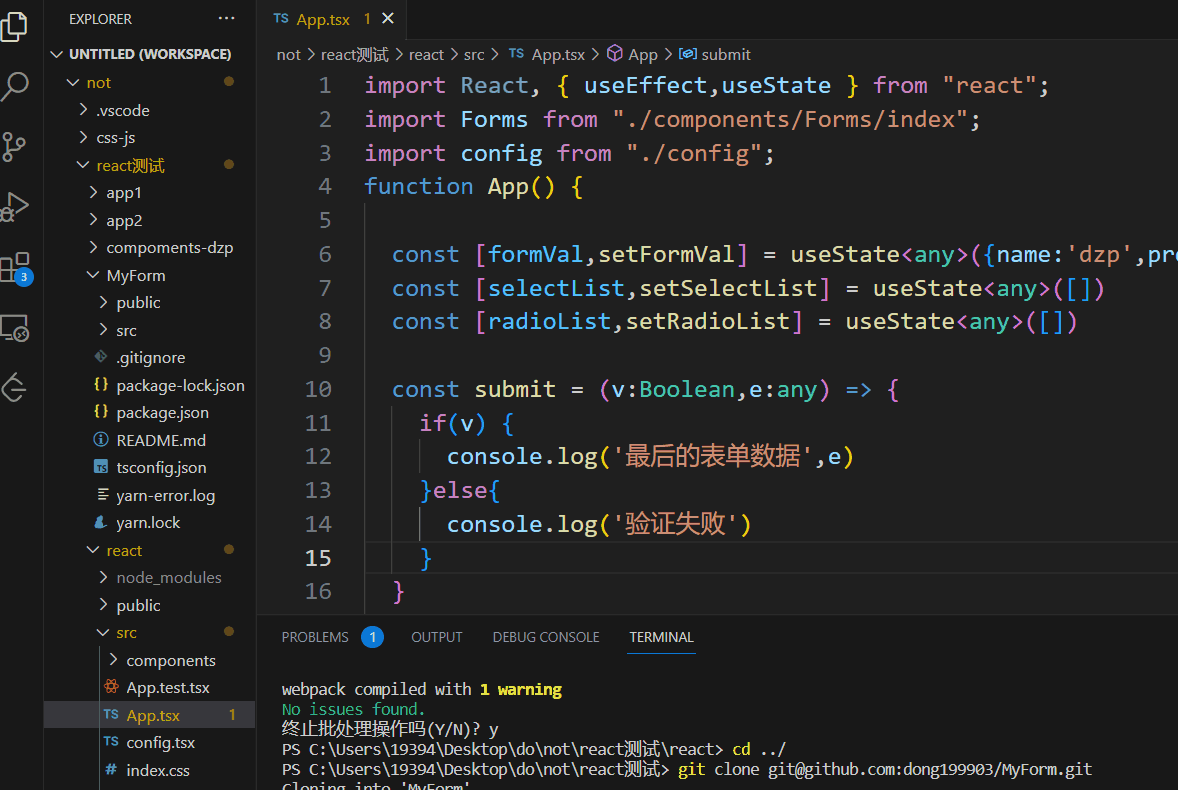Expand the public folder under react
Image resolution: width=1178 pixels, height=790 pixels.
[104, 605]
